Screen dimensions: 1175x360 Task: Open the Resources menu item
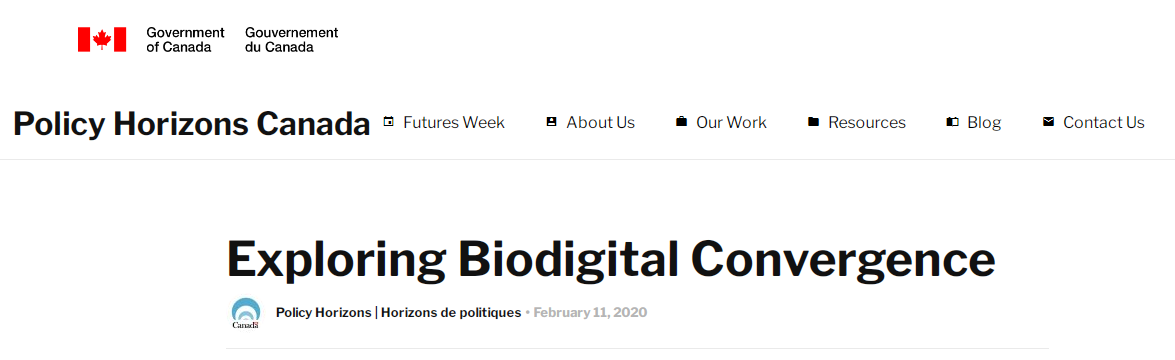click(x=867, y=122)
